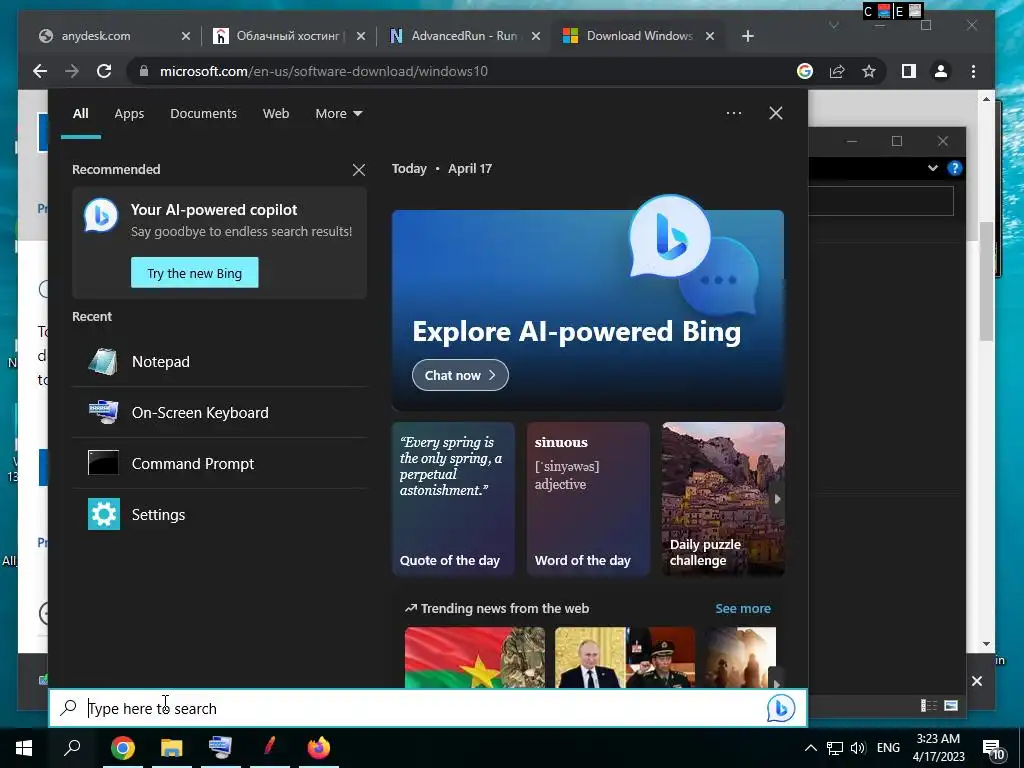Switch to the Облачный хостинг tab
This screenshot has height=768, width=1024.
click(290, 36)
